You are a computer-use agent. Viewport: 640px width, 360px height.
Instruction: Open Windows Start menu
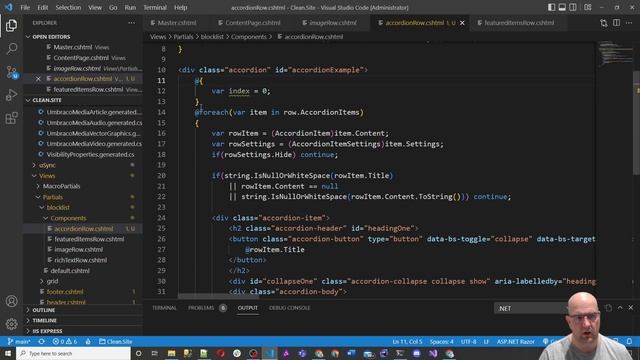[x=8, y=353]
